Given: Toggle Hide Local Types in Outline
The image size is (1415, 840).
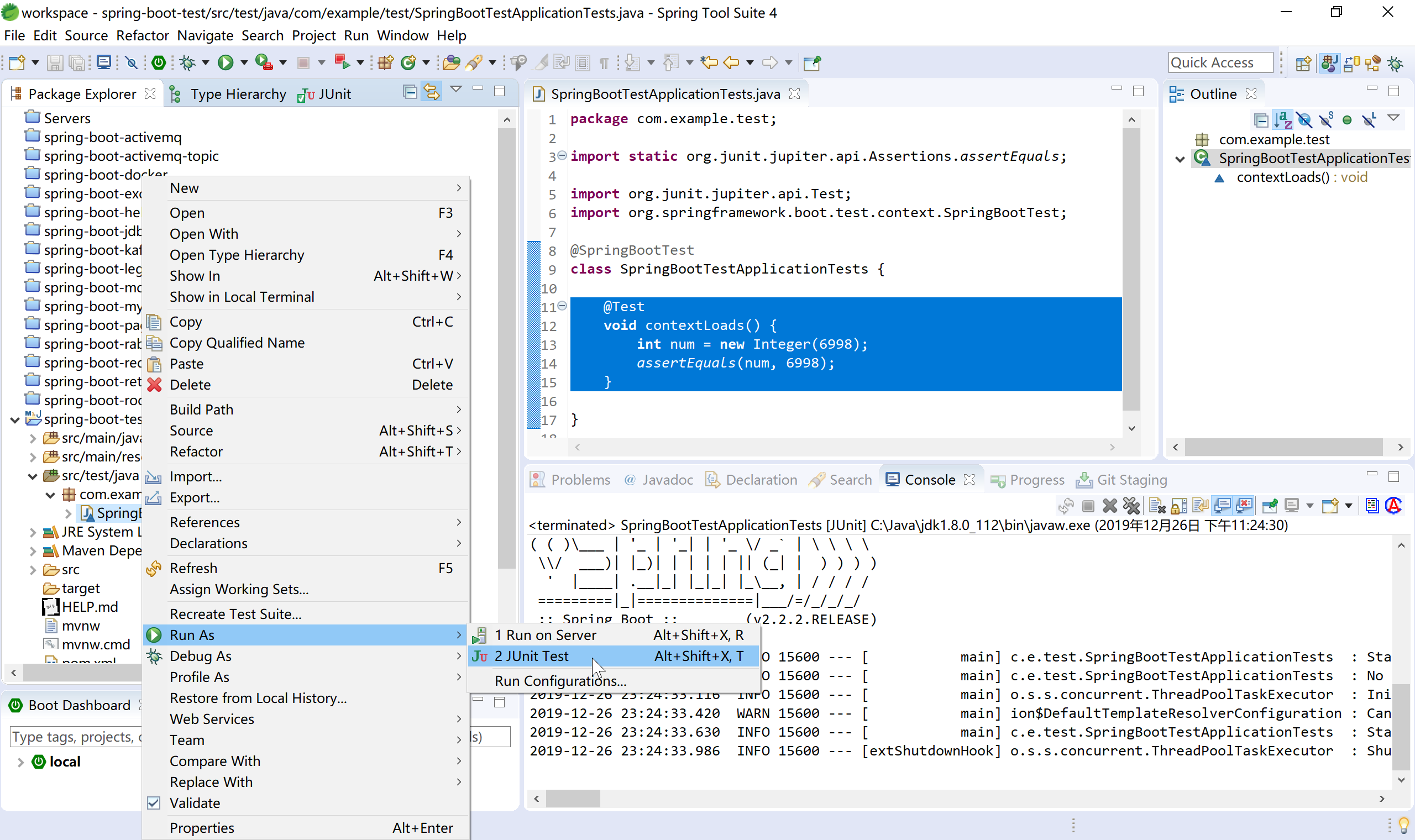Looking at the screenshot, I should point(1369,119).
